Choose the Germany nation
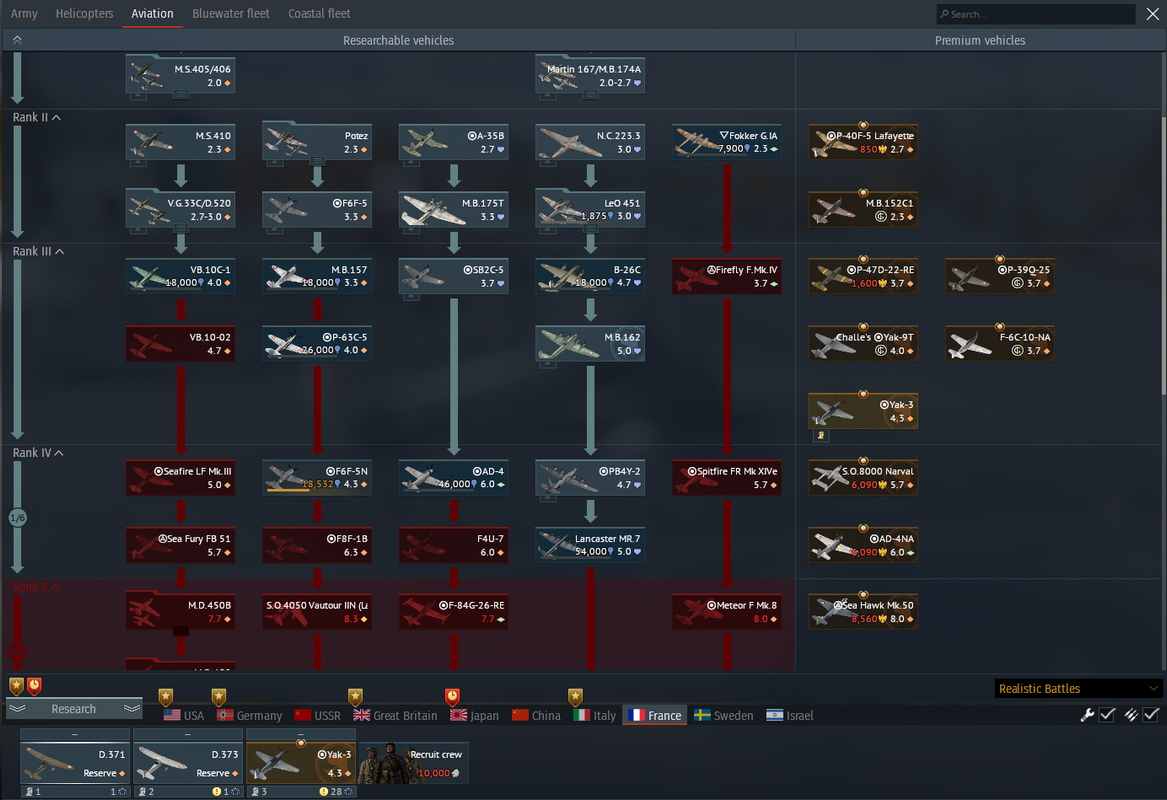The width and height of the screenshot is (1167, 800). 249,715
